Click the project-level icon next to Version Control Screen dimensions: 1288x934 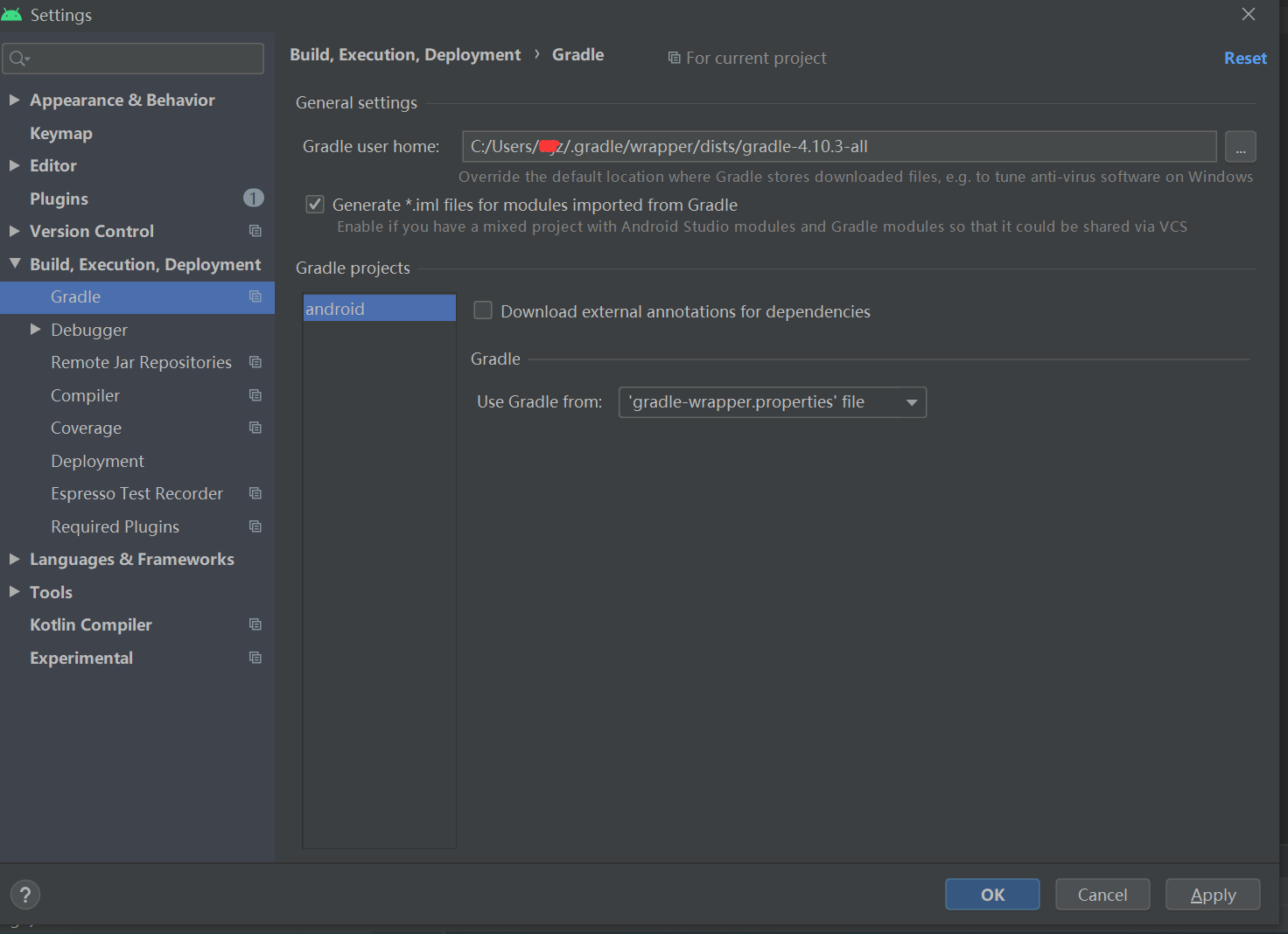point(255,231)
